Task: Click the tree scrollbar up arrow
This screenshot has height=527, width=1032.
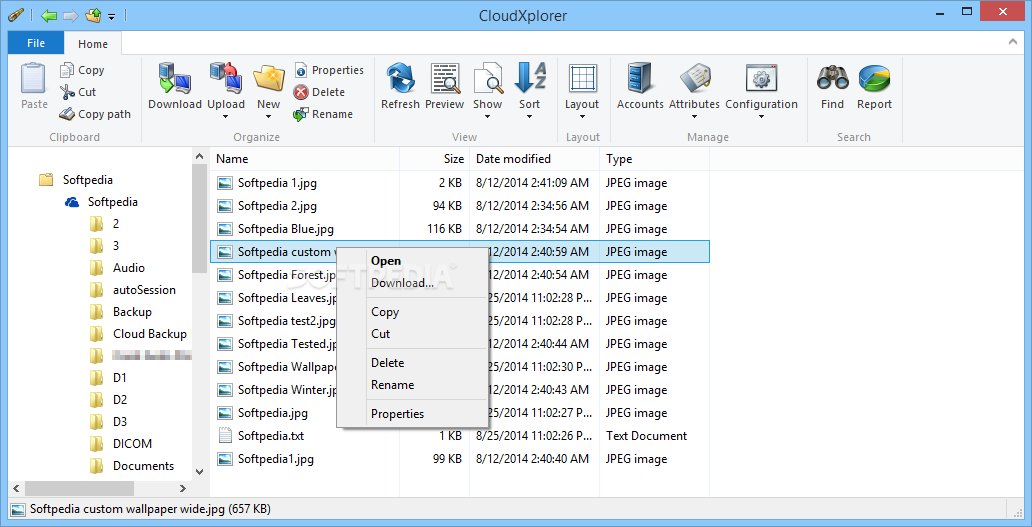Action: pos(199,157)
